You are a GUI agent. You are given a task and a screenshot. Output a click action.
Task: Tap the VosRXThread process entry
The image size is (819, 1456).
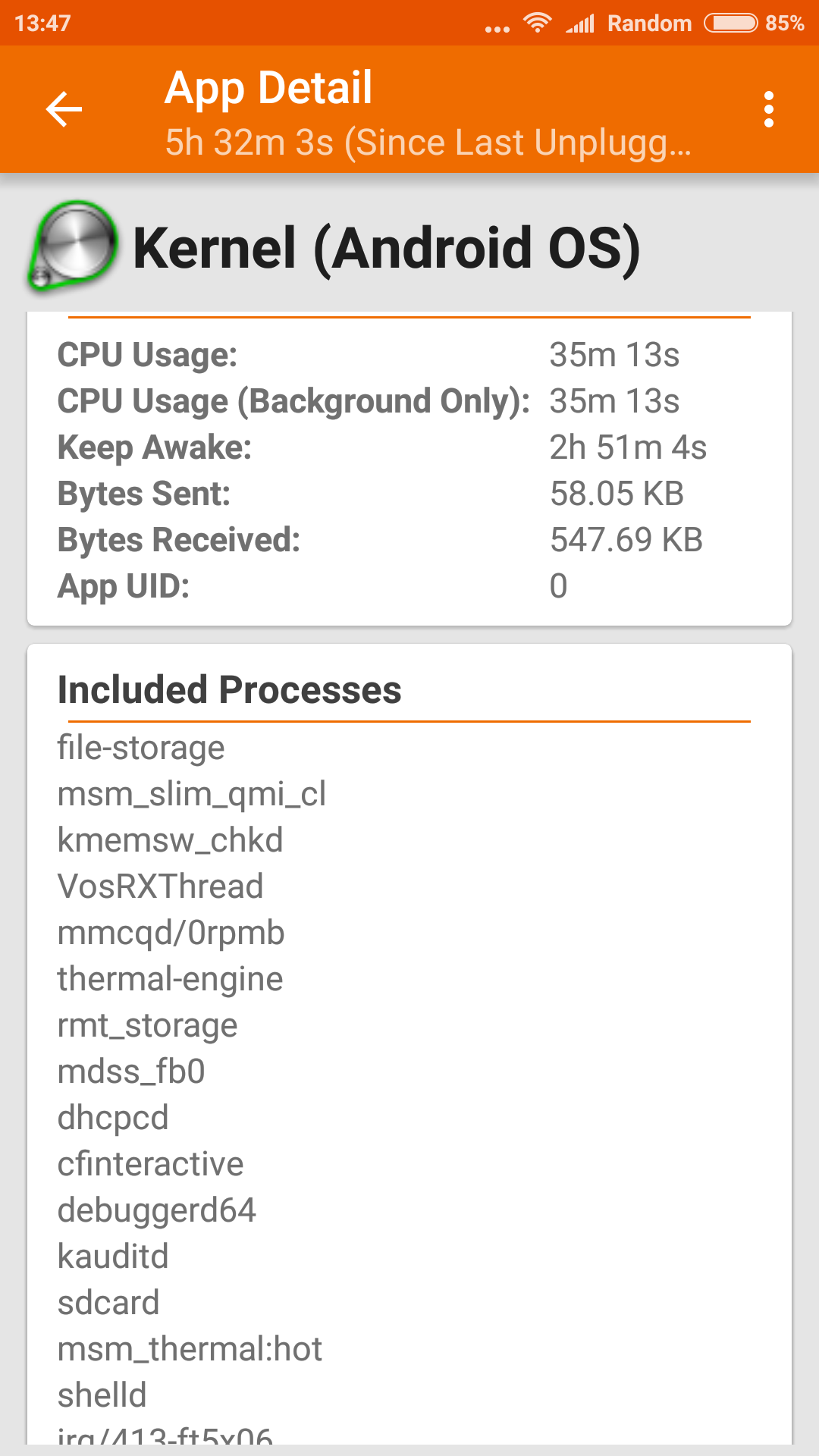point(160,886)
